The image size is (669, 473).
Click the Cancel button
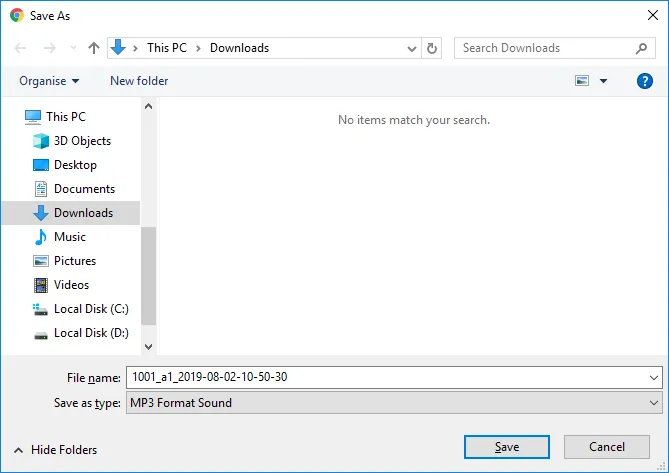tap(607, 447)
